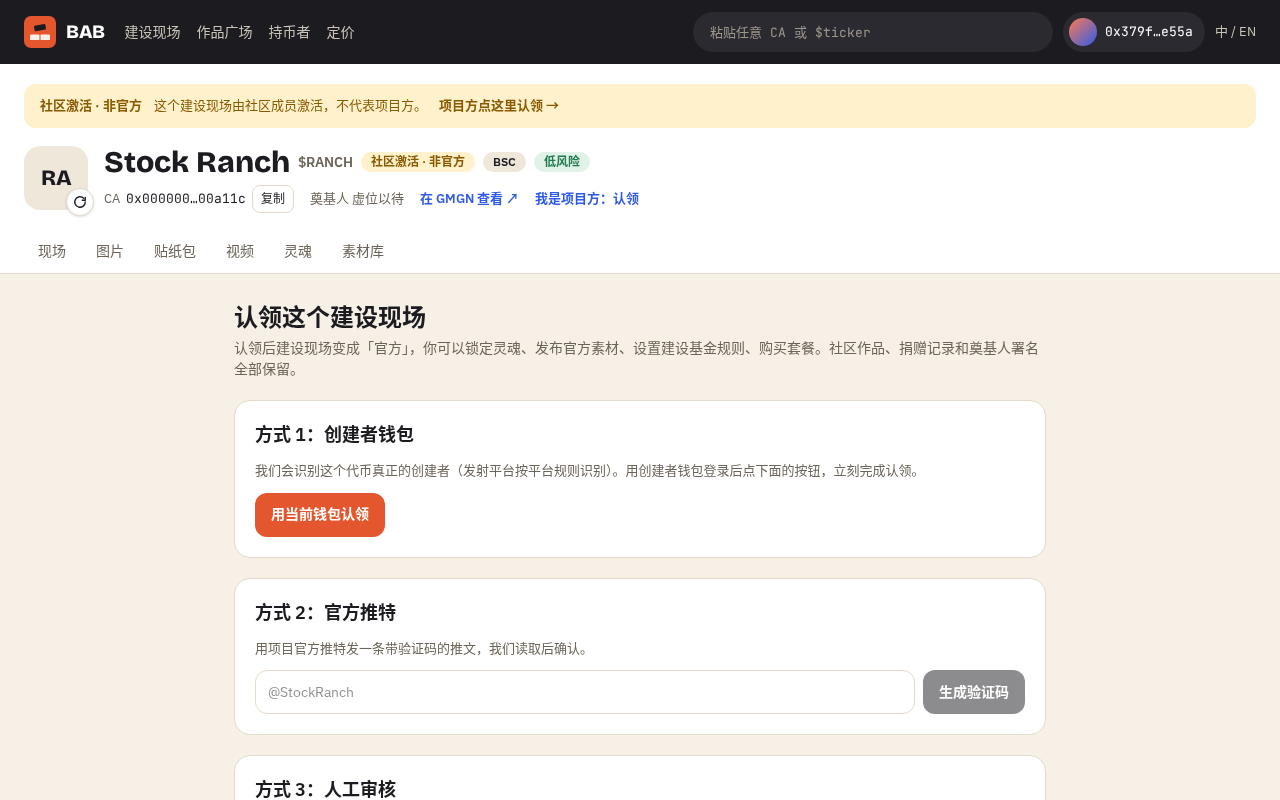Open 定价 pricing page
1280x800 pixels.
pos(341,32)
